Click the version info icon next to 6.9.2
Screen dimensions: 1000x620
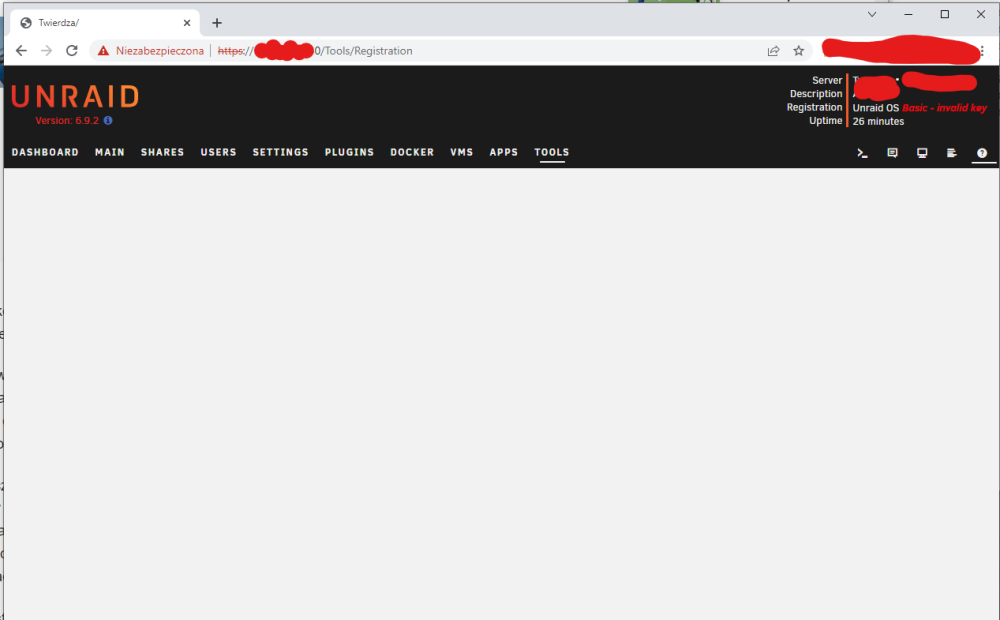click(x=108, y=121)
